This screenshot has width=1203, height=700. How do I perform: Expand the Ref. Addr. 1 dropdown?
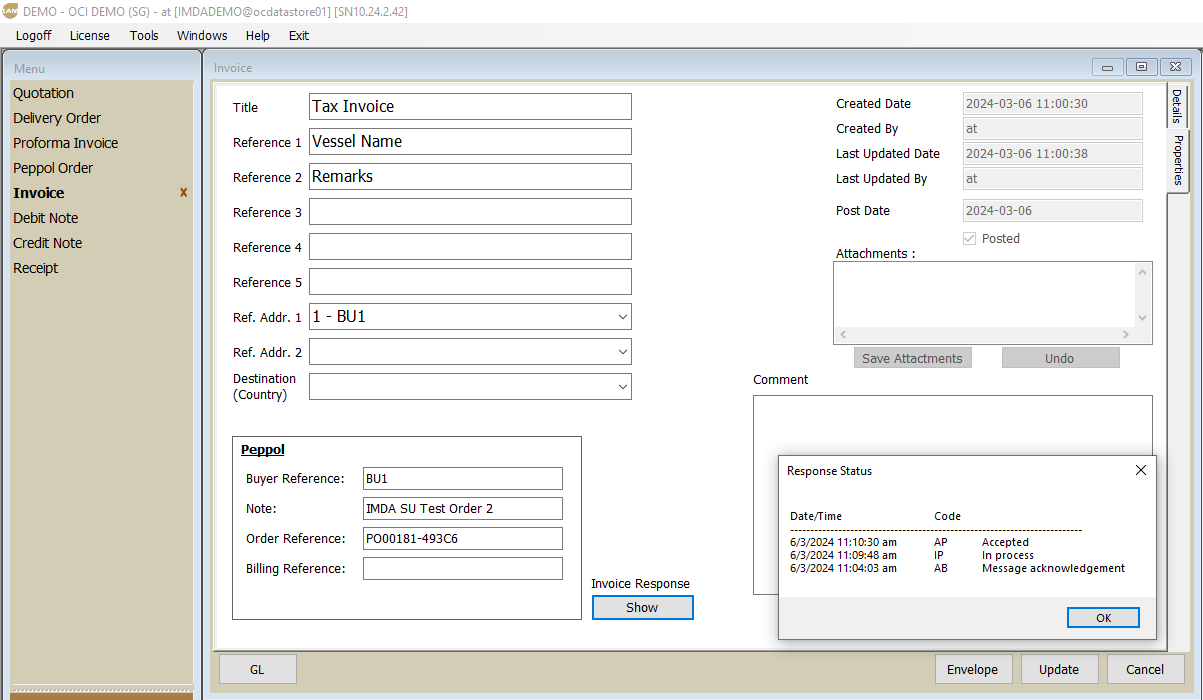622,317
